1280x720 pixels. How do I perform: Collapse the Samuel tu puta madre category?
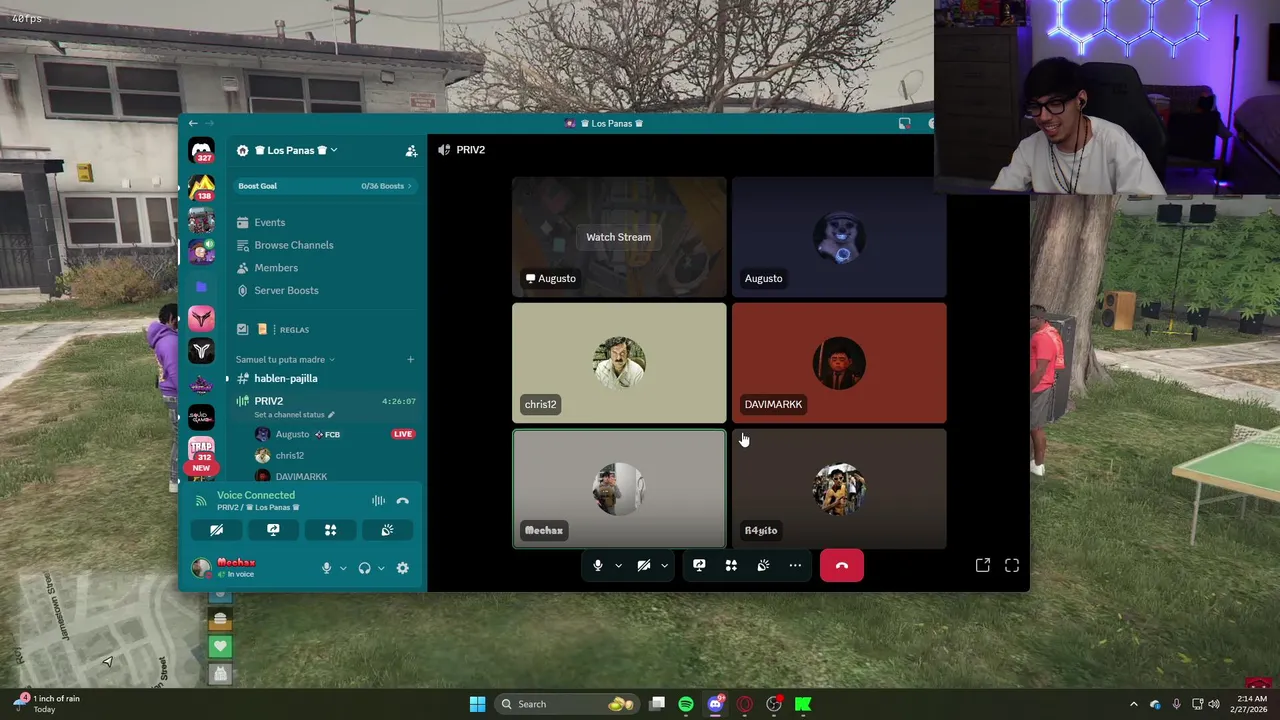tap(285, 359)
